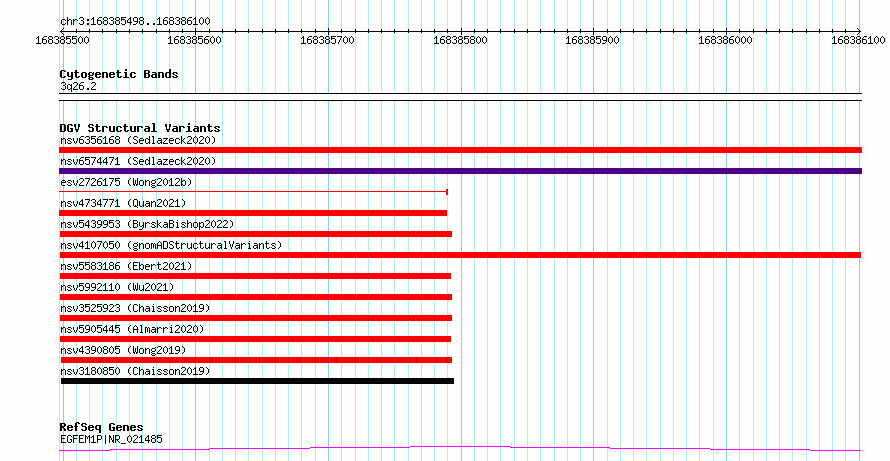Click the 168385800 ruler coordinate

pos(461,40)
